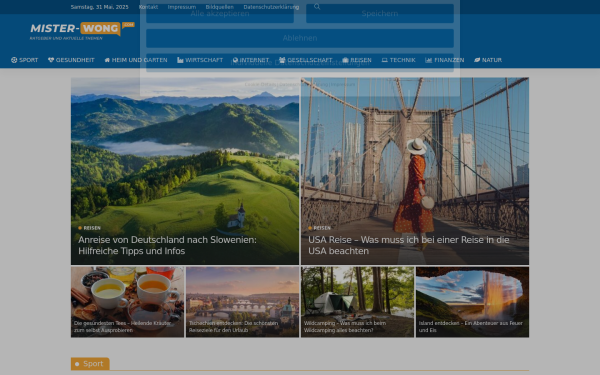The image size is (600, 375).
Task: Open the gesündesten Tees article thumbnail
Action: coord(127,302)
